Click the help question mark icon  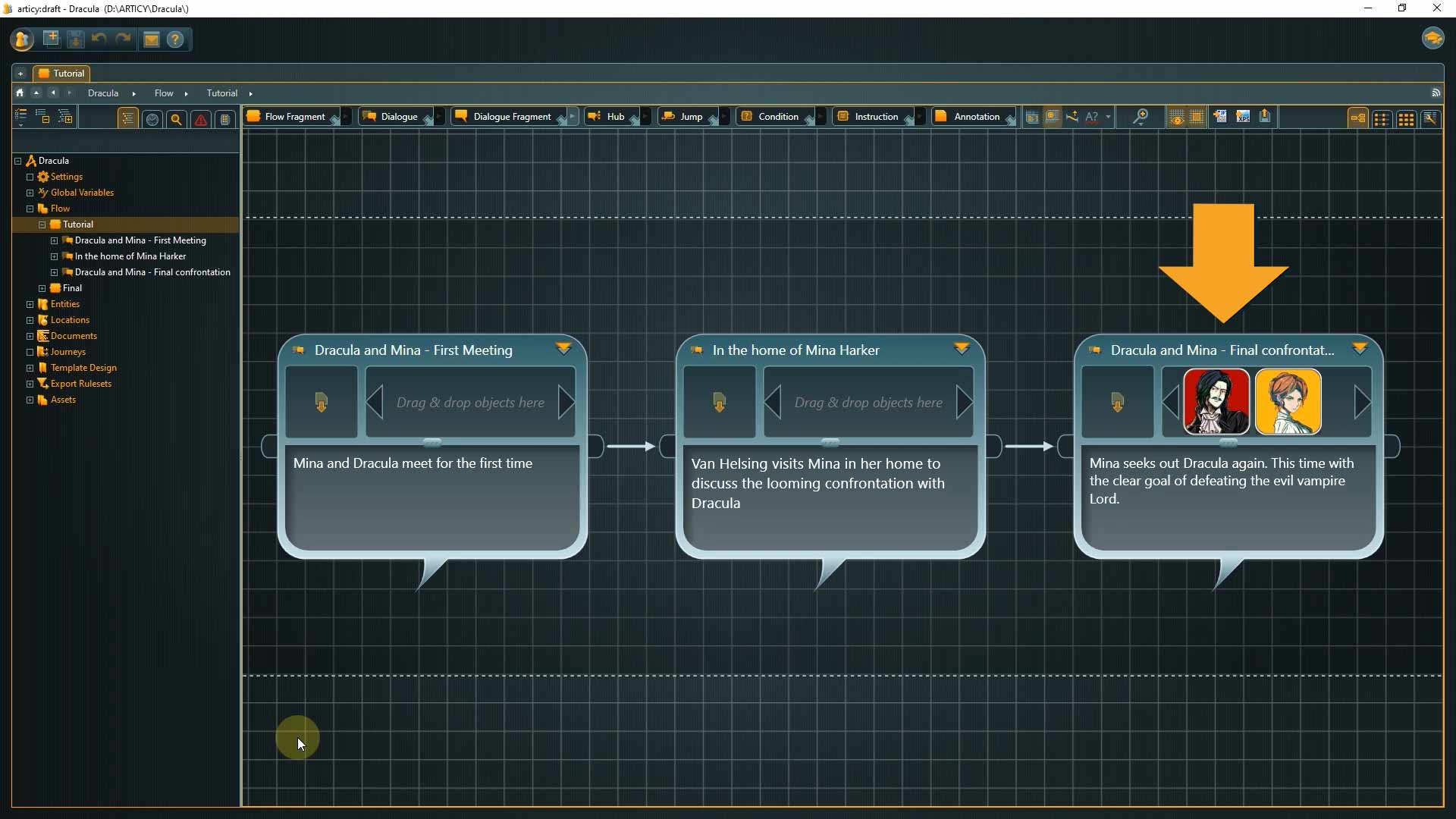[x=175, y=39]
